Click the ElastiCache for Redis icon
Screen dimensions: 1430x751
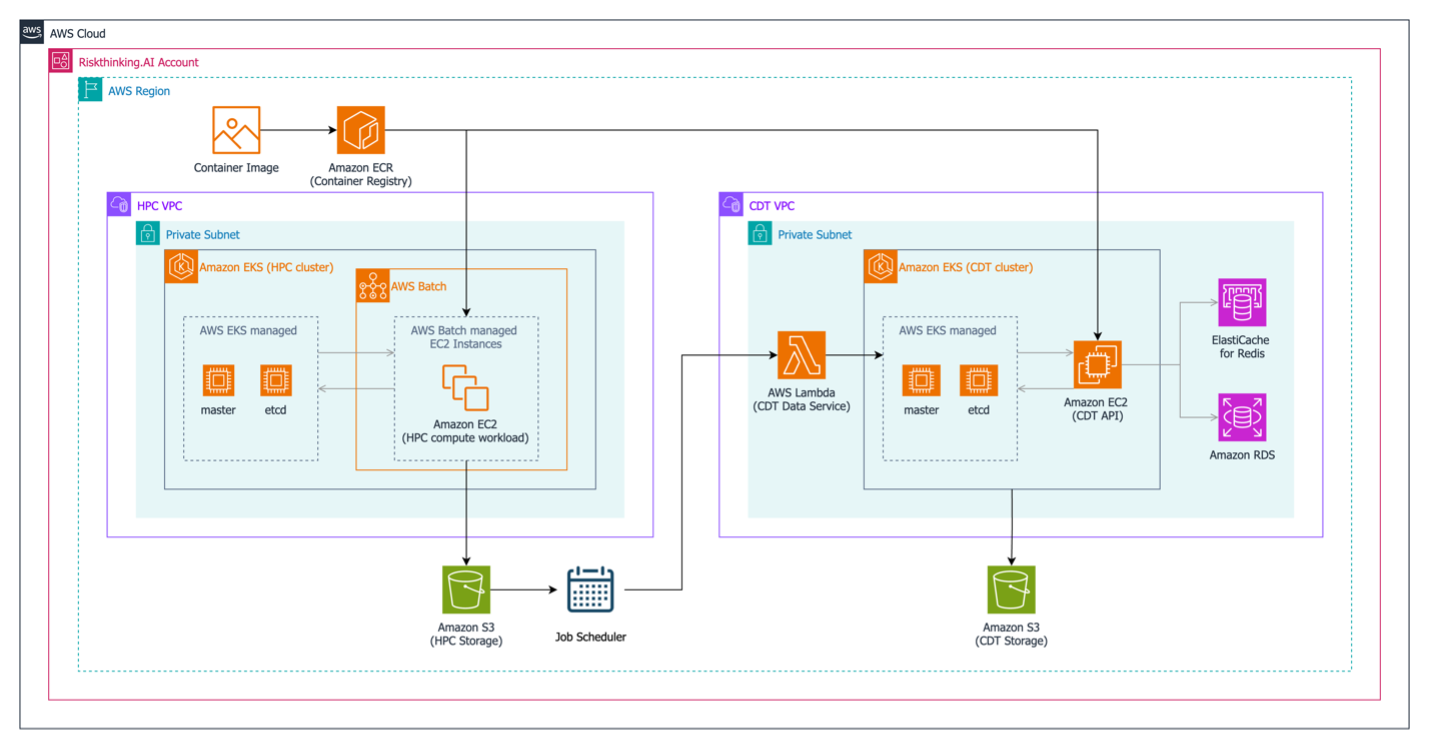point(1242,301)
